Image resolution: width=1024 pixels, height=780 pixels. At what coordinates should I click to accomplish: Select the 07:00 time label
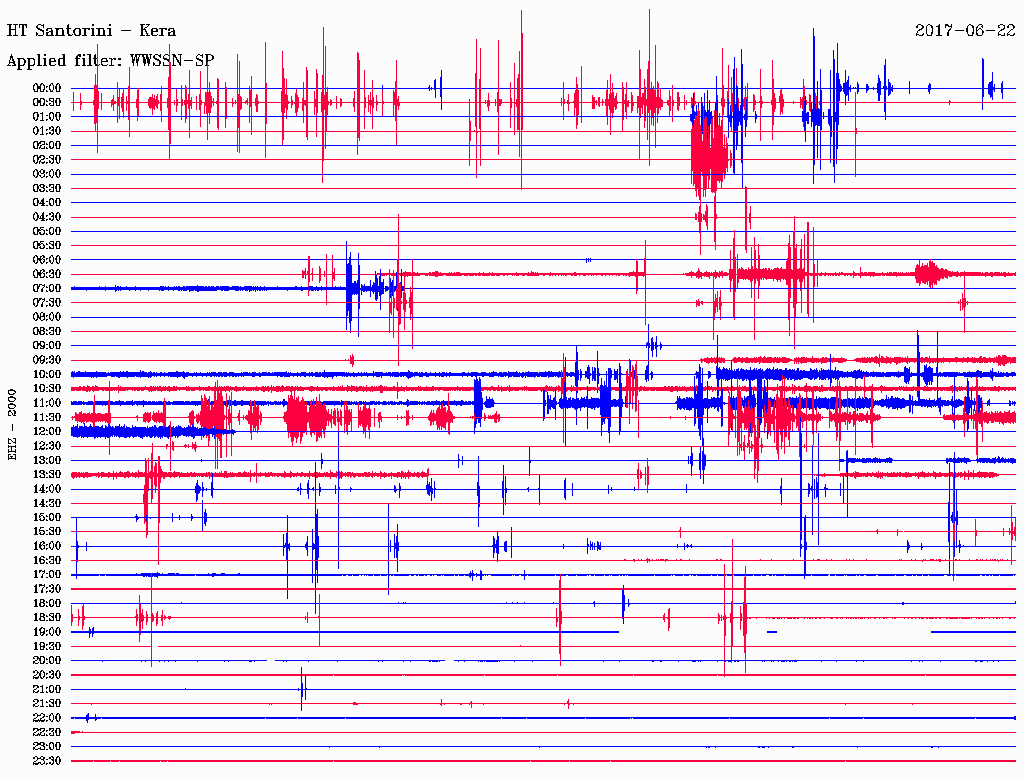[x=47, y=289]
